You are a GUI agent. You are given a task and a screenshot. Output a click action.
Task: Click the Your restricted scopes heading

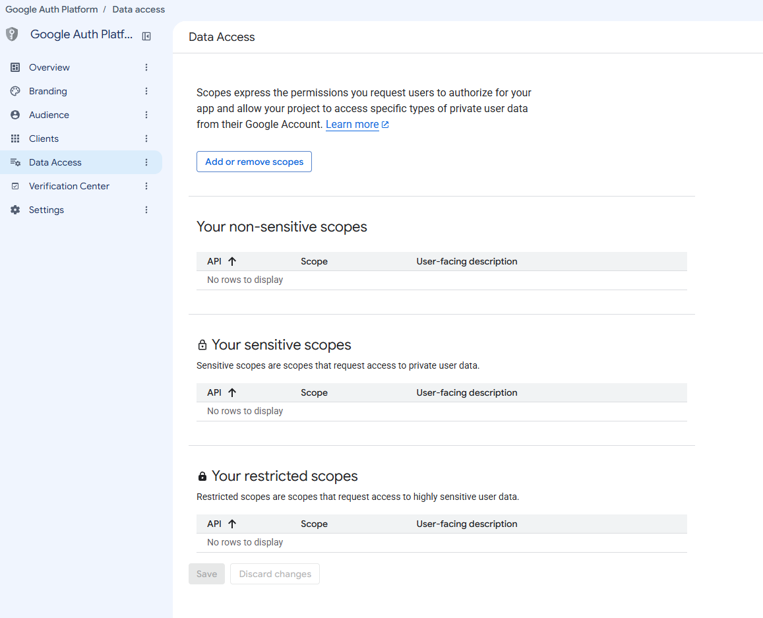pos(285,476)
